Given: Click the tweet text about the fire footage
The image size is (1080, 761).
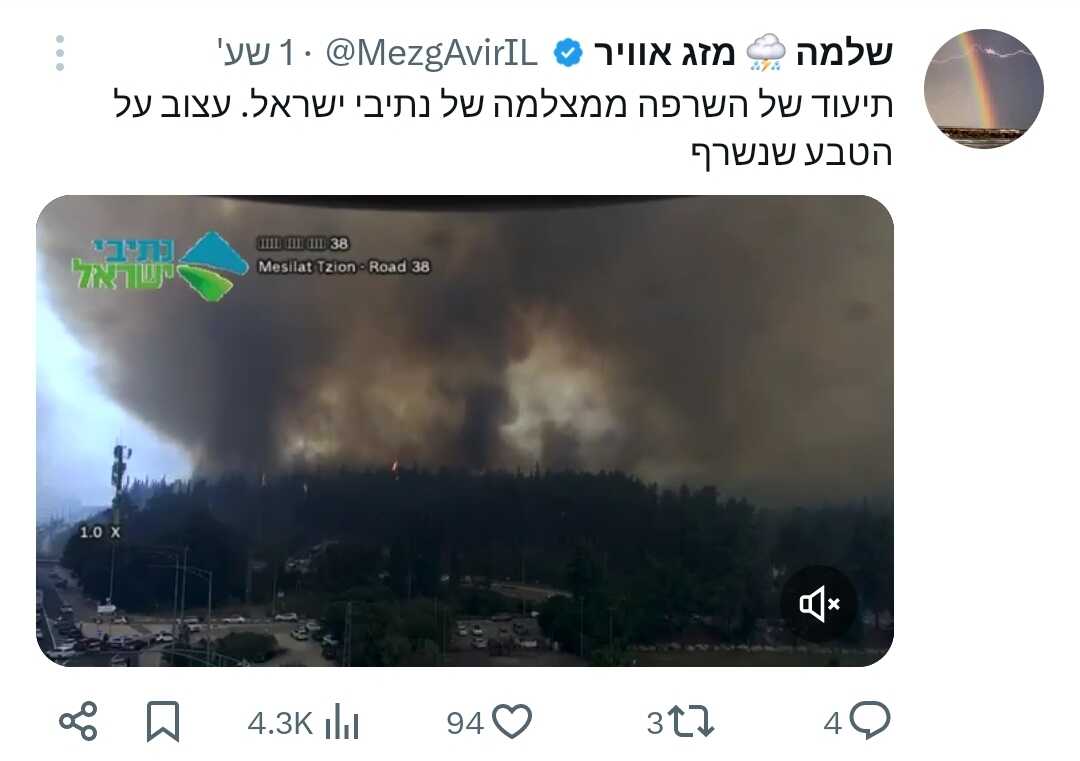Looking at the screenshot, I should point(503,128).
